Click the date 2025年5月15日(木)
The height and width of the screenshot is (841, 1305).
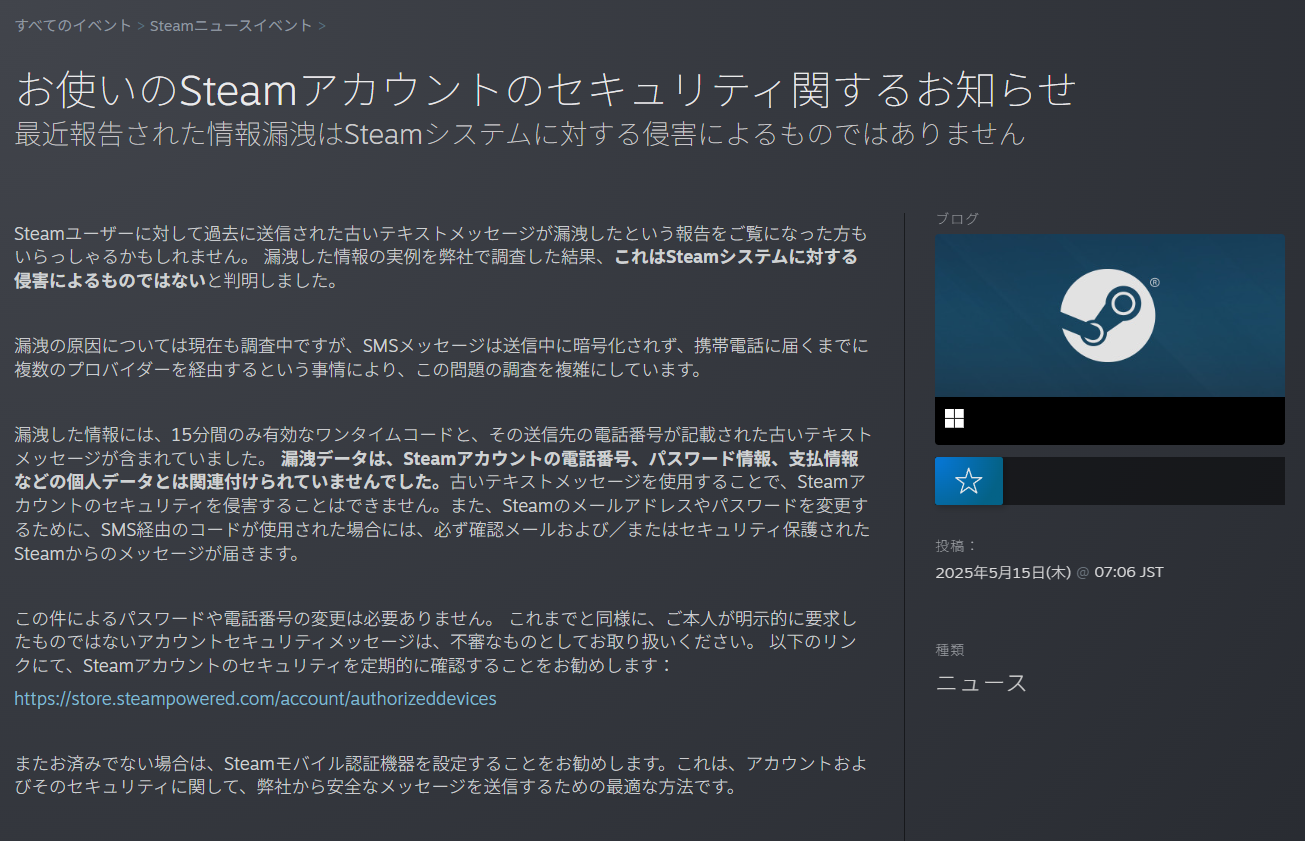1003,573
